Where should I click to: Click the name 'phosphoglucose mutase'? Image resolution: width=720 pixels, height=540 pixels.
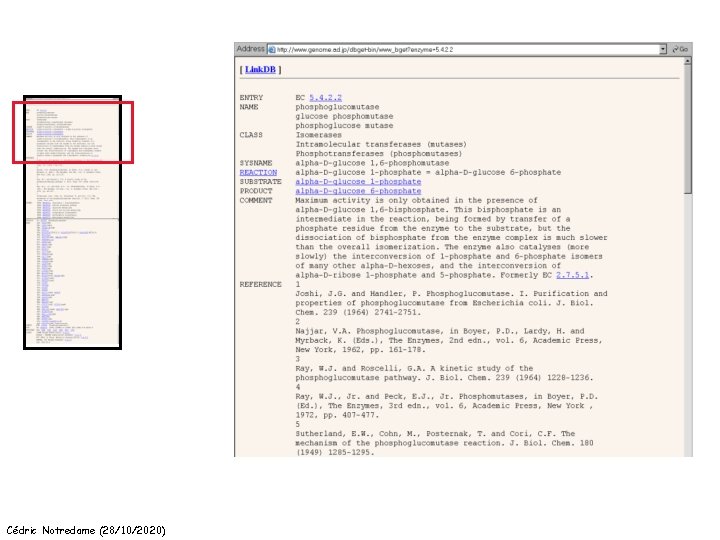tap(344, 125)
